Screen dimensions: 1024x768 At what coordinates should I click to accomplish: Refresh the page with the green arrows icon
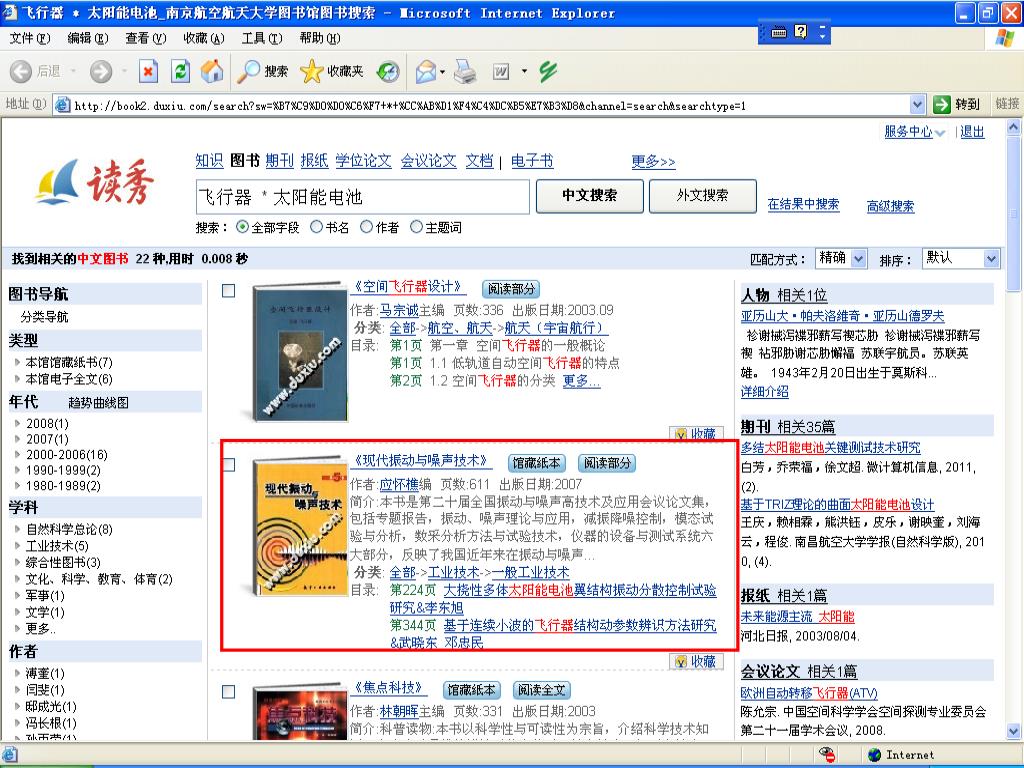(x=180, y=71)
